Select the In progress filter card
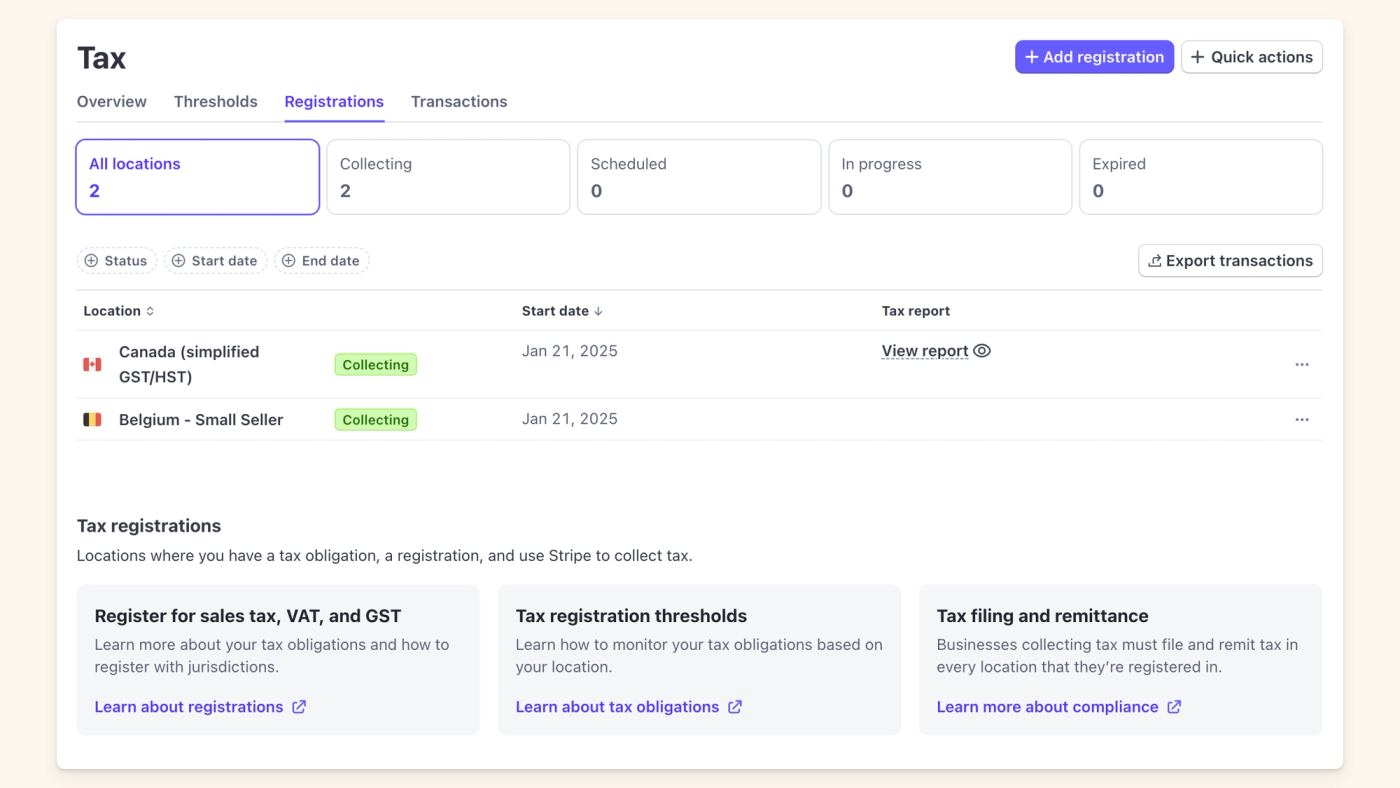Image resolution: width=1400 pixels, height=788 pixels. point(950,177)
